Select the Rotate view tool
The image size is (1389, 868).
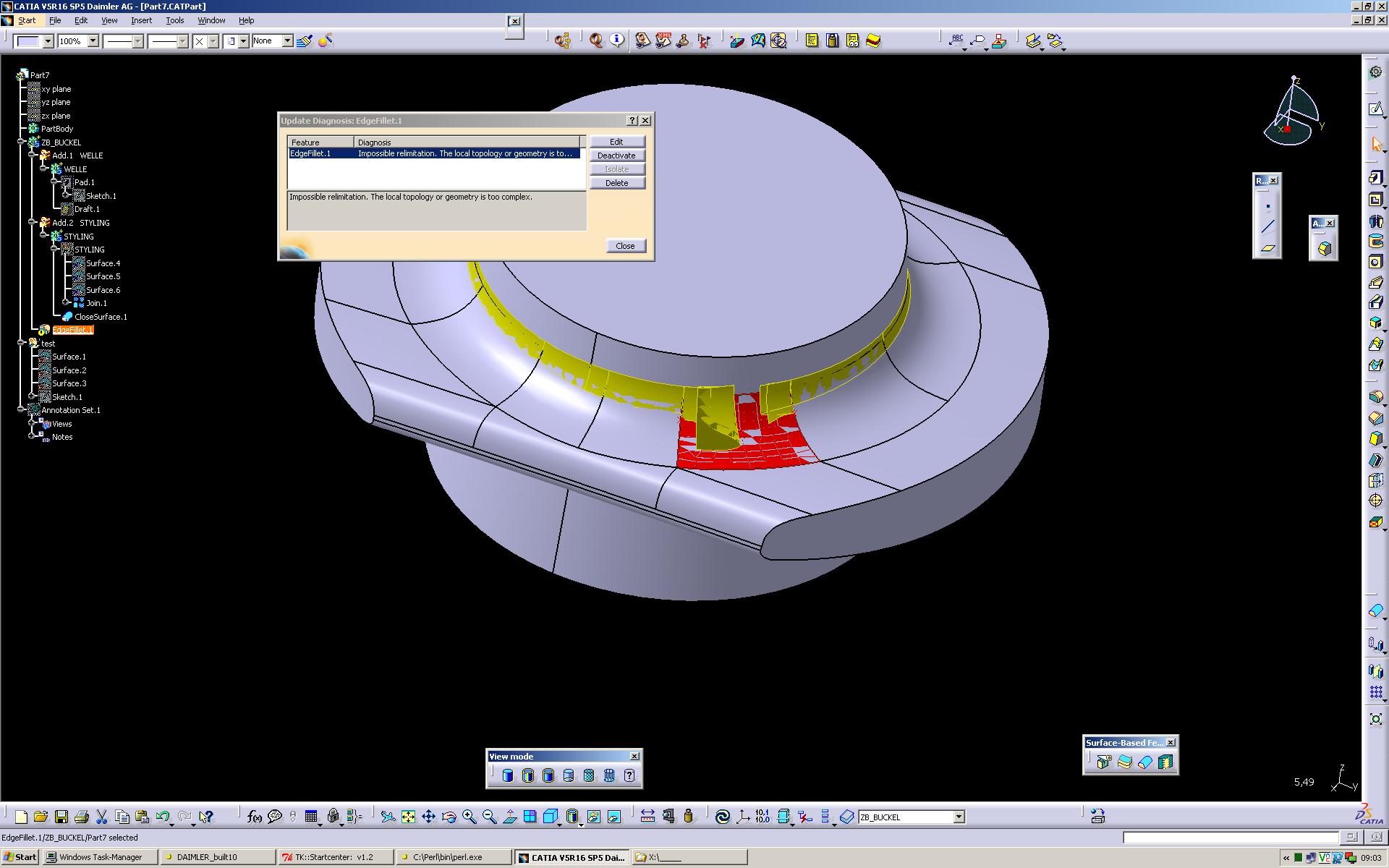(449, 817)
